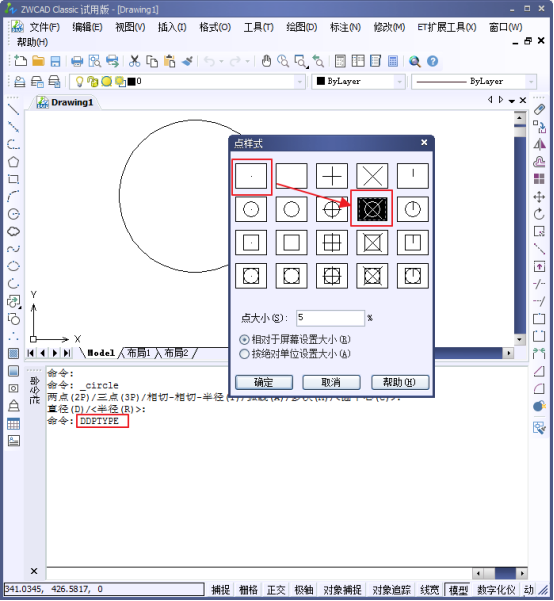Switch to the 布局1 layout tab
Image resolution: width=554 pixels, height=601 pixels.
[138, 353]
